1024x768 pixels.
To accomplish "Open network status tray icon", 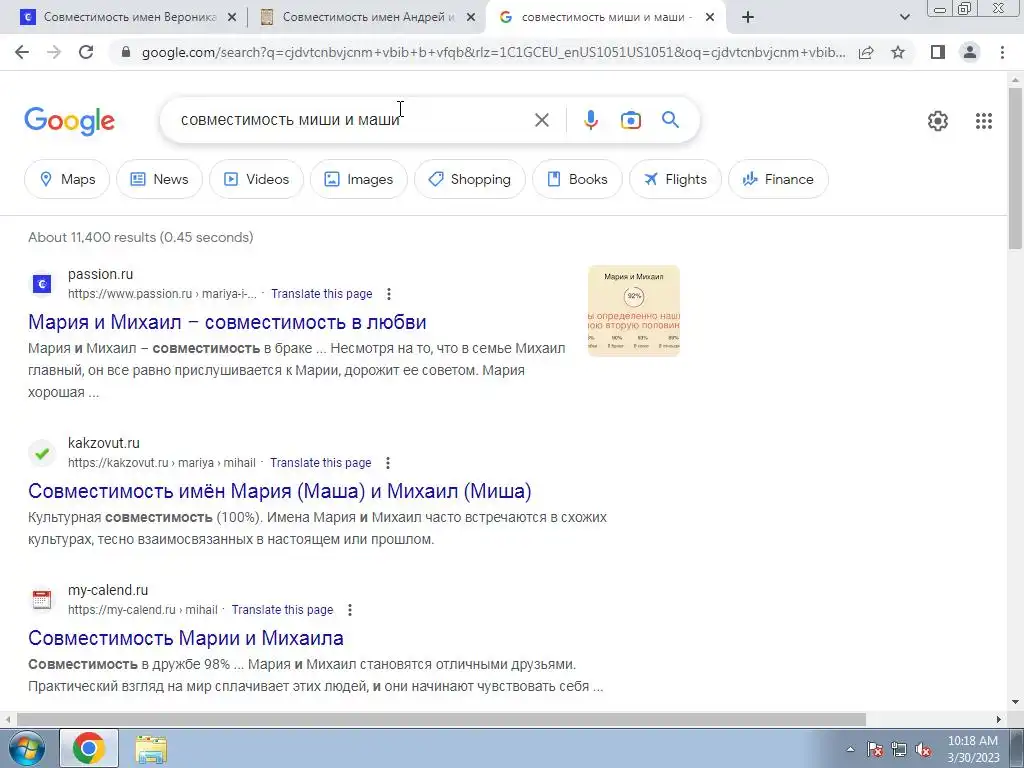I will [899, 750].
